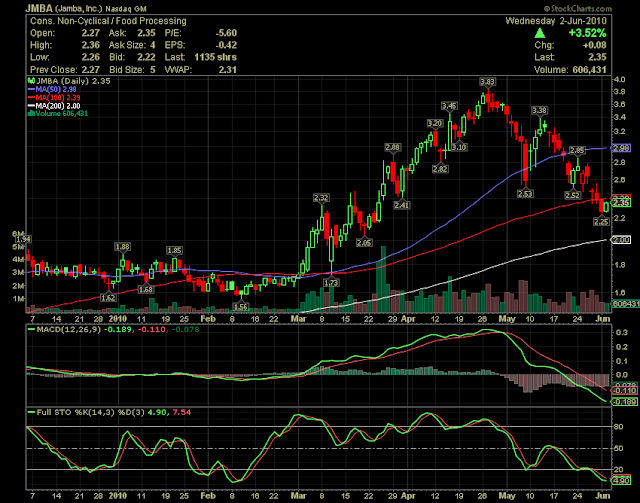640x503 pixels.
Task: Click the -0.189 MACD axis tag
Action: click(624, 402)
